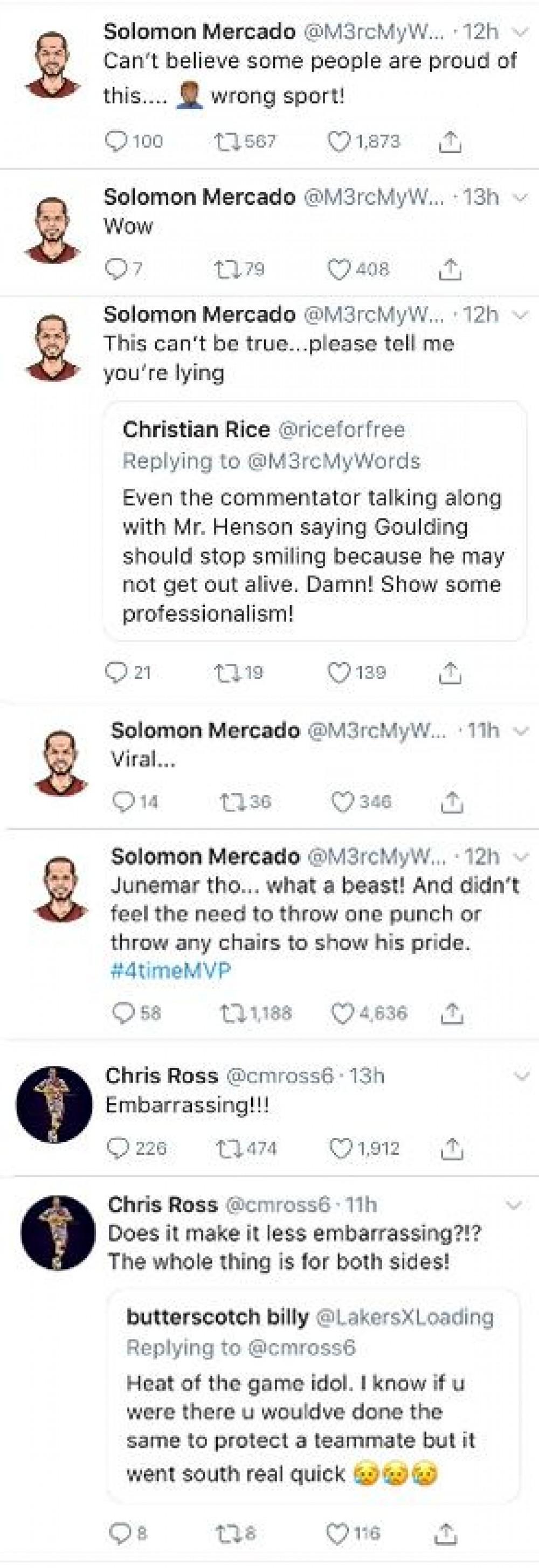Retweet the 'Does it make it less embarrassing' tweet
This screenshot has height=1568, width=539.
point(226,1532)
